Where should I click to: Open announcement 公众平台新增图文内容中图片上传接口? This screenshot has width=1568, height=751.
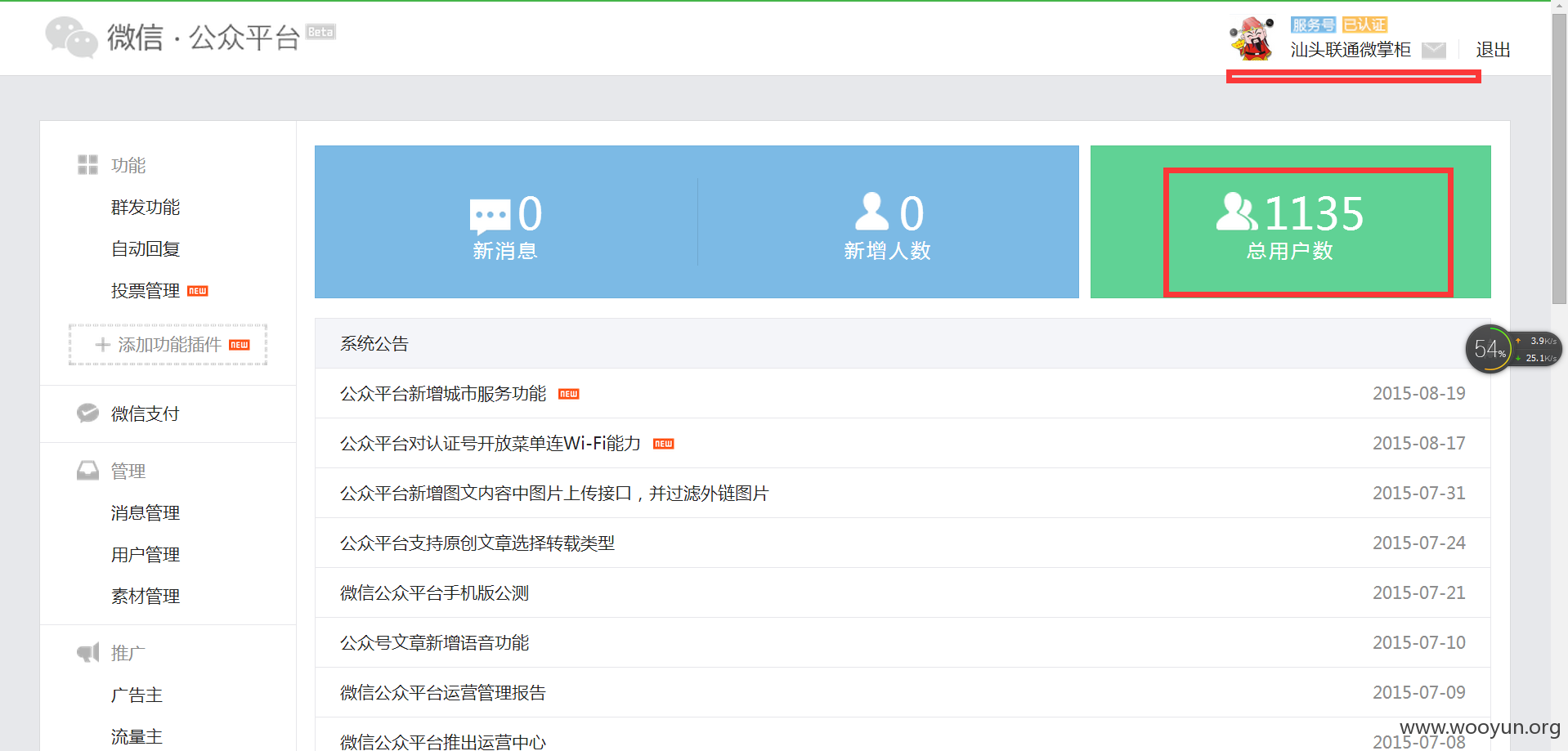(554, 494)
